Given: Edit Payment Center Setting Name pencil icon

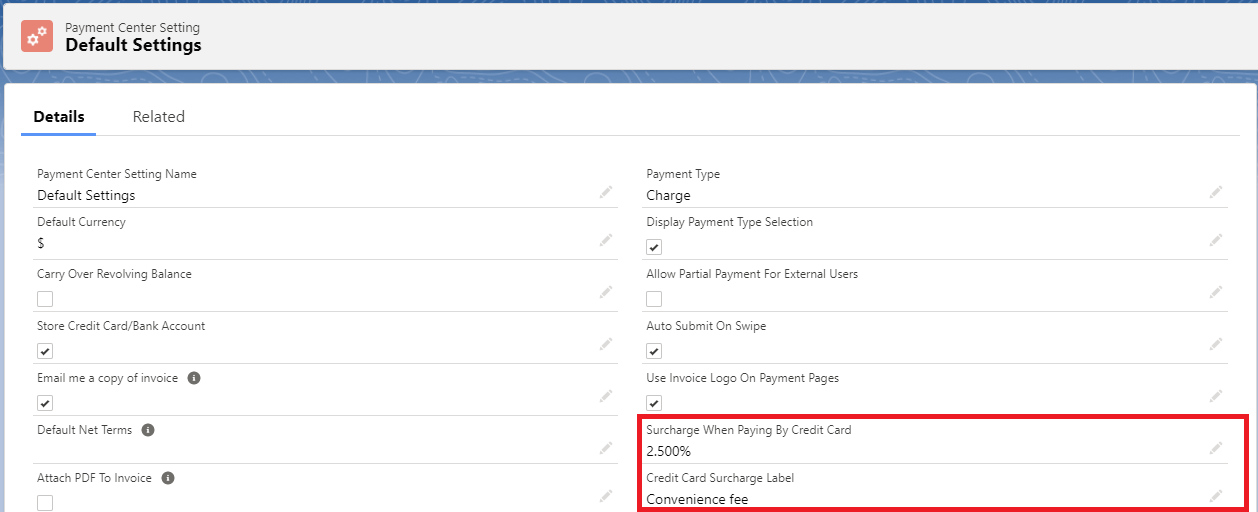Looking at the screenshot, I should [x=606, y=192].
